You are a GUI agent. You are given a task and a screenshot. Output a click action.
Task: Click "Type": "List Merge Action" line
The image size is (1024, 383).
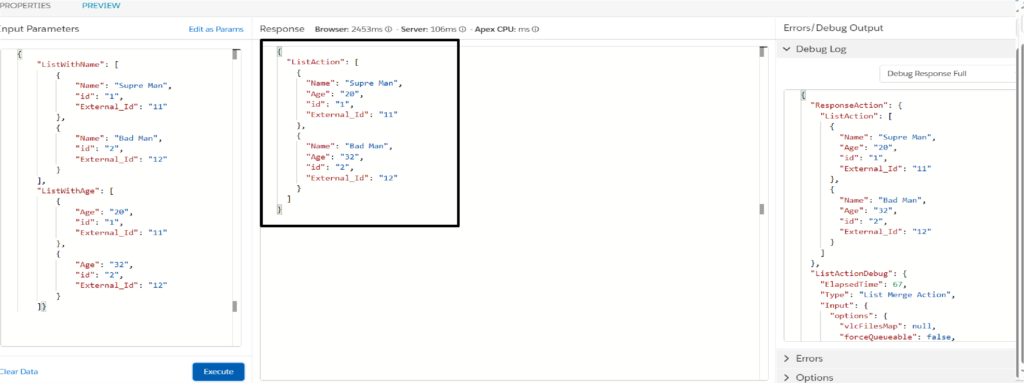tap(889, 294)
